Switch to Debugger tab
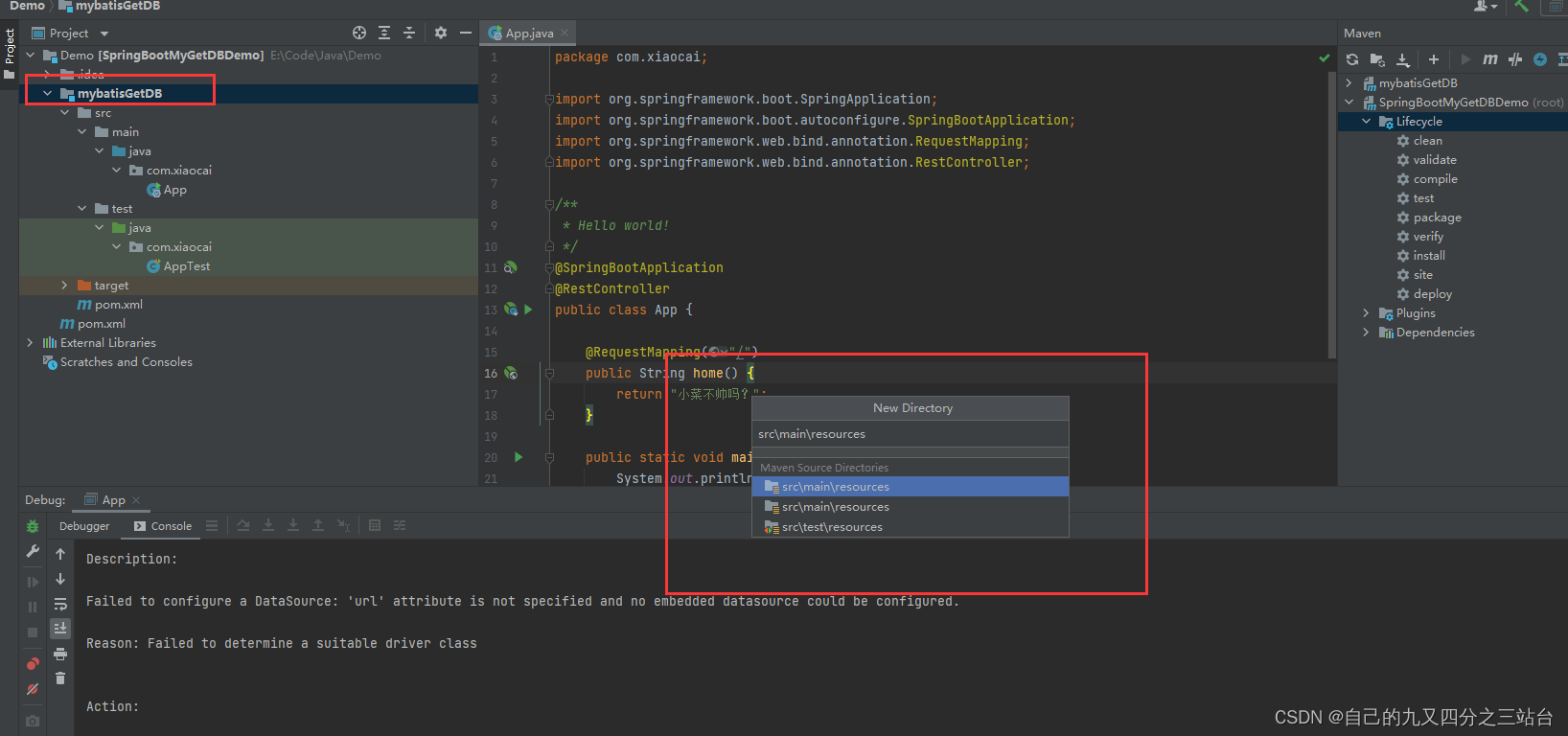1568x736 pixels. tap(84, 526)
